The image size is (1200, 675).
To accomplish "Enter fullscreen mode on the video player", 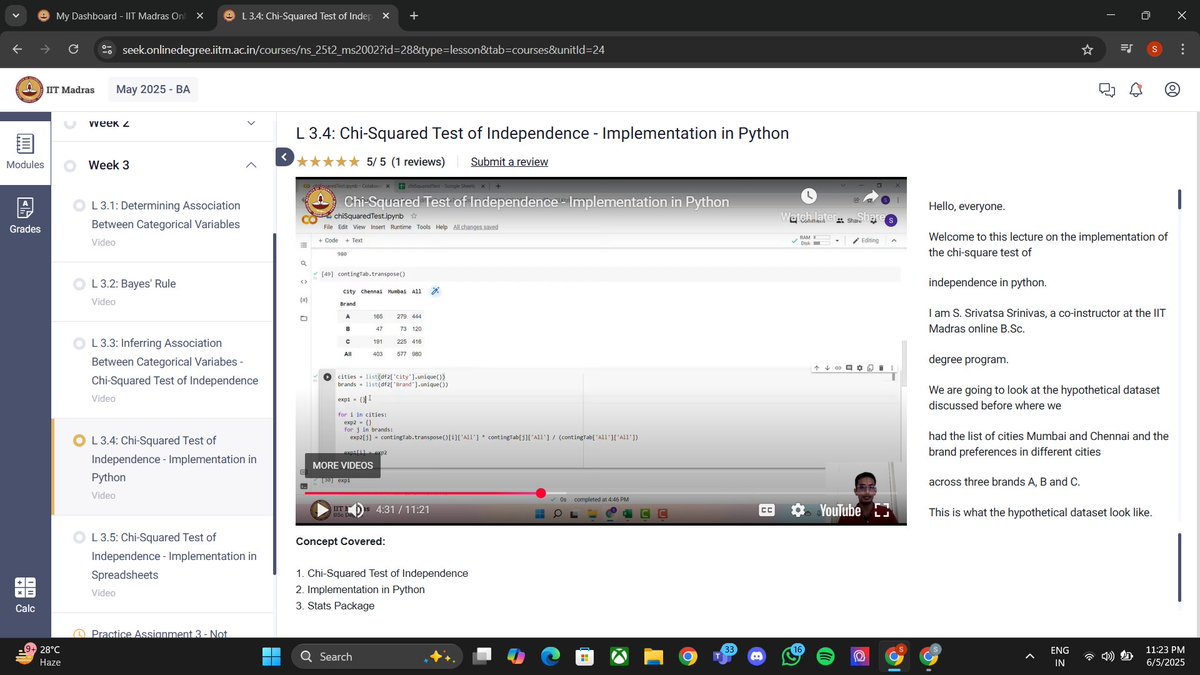I will pos(882,510).
